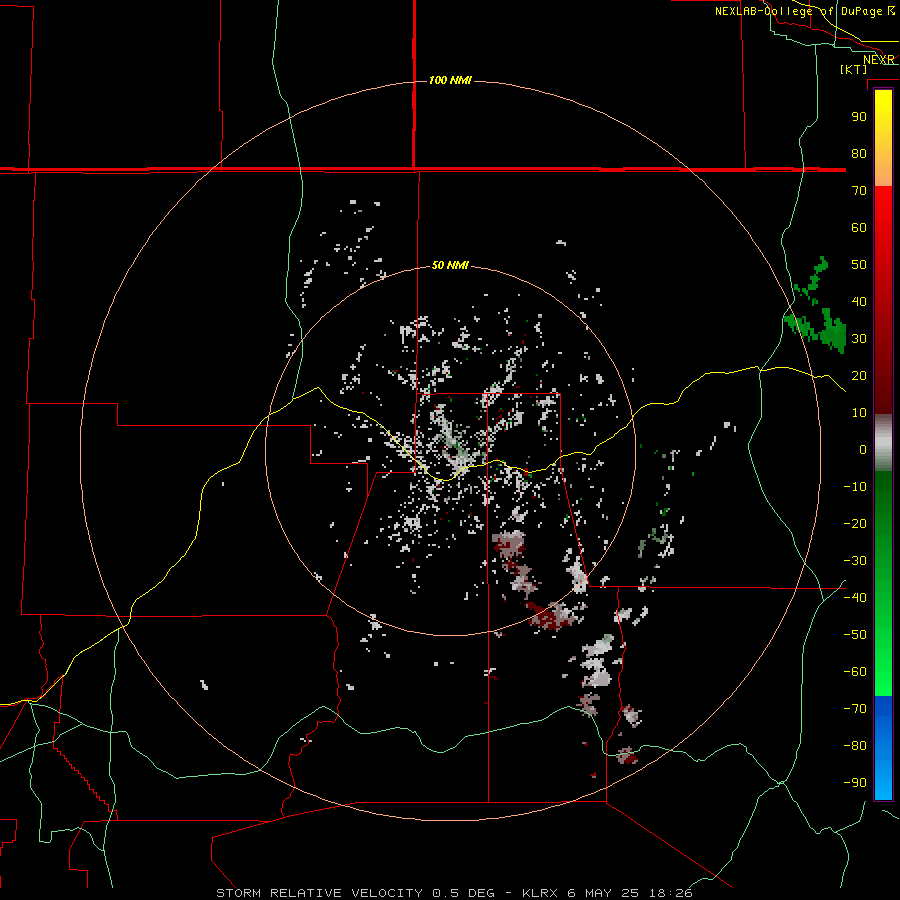The image size is (900, 900).
Task: Click the -40 value on the velocity scale
Action: [855, 598]
